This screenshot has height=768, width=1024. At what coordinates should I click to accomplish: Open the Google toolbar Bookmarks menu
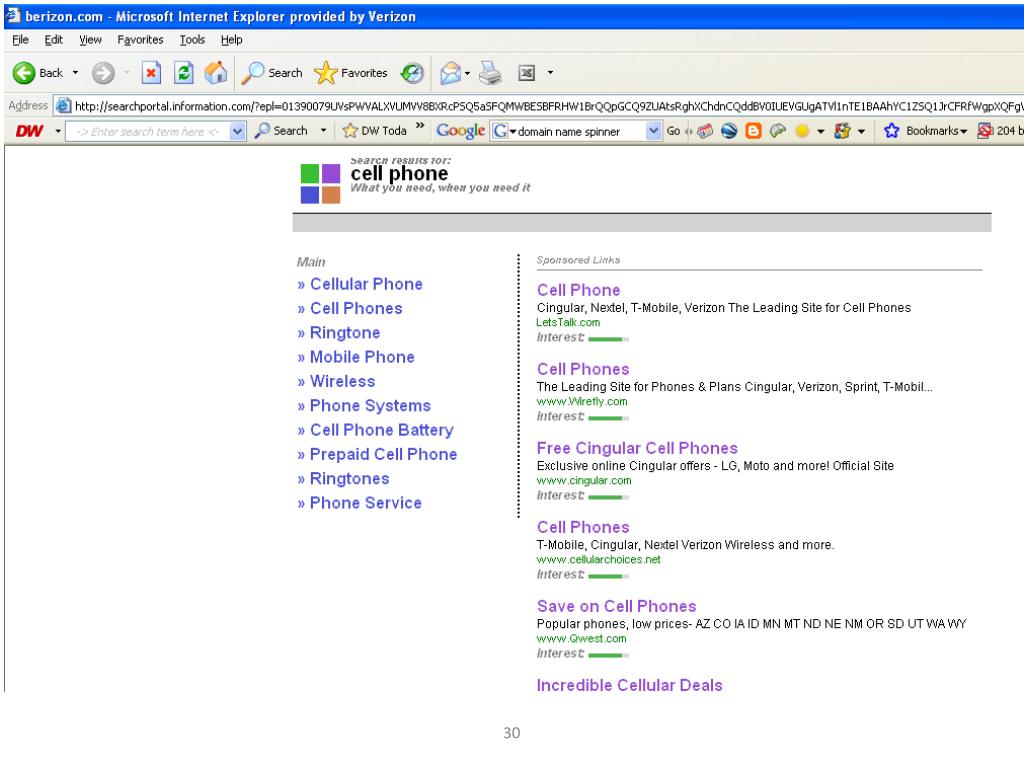(925, 131)
